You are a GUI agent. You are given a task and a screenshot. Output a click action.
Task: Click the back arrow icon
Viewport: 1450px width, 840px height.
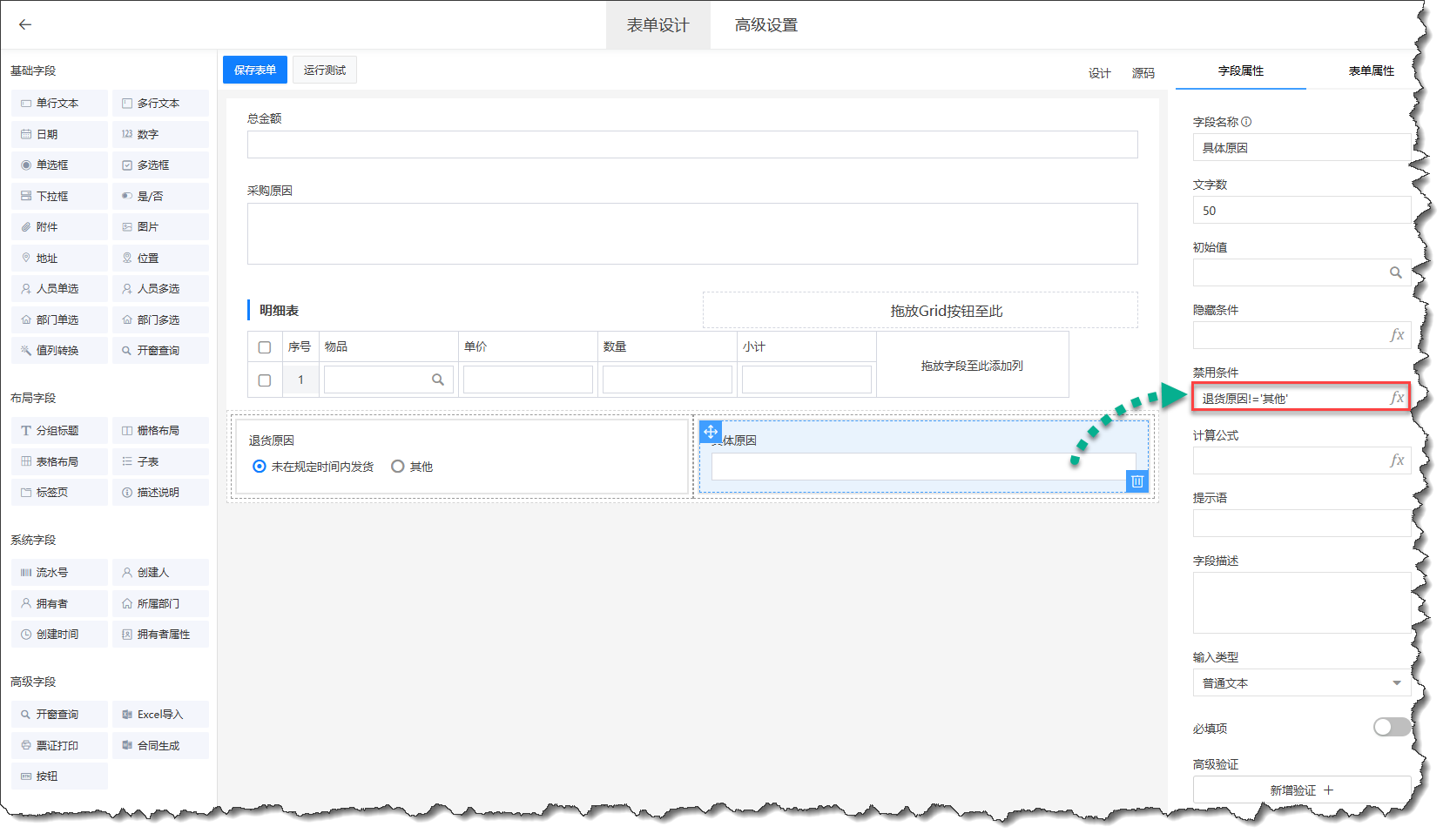tap(25, 24)
